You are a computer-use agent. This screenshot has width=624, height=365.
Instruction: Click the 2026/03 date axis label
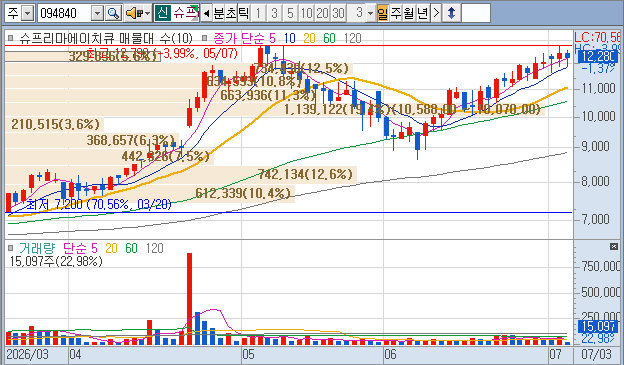click(28, 354)
